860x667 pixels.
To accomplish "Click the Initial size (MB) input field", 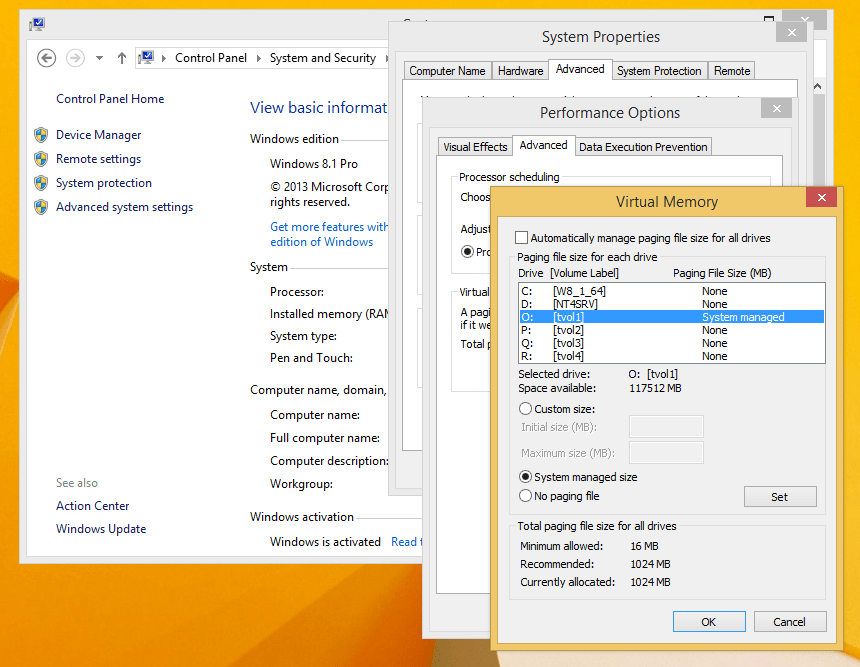I will 666,426.
